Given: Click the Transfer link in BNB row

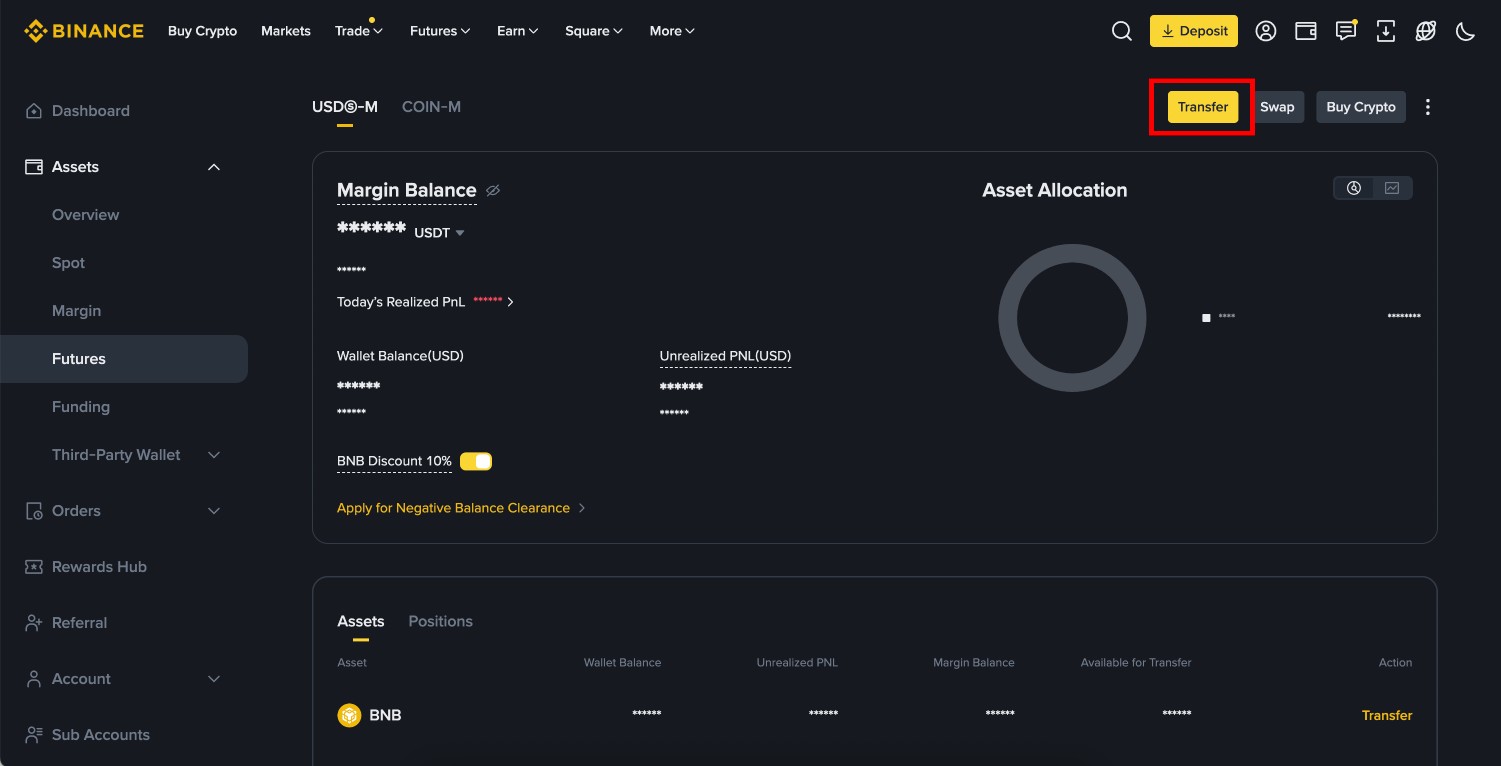Looking at the screenshot, I should coord(1387,715).
